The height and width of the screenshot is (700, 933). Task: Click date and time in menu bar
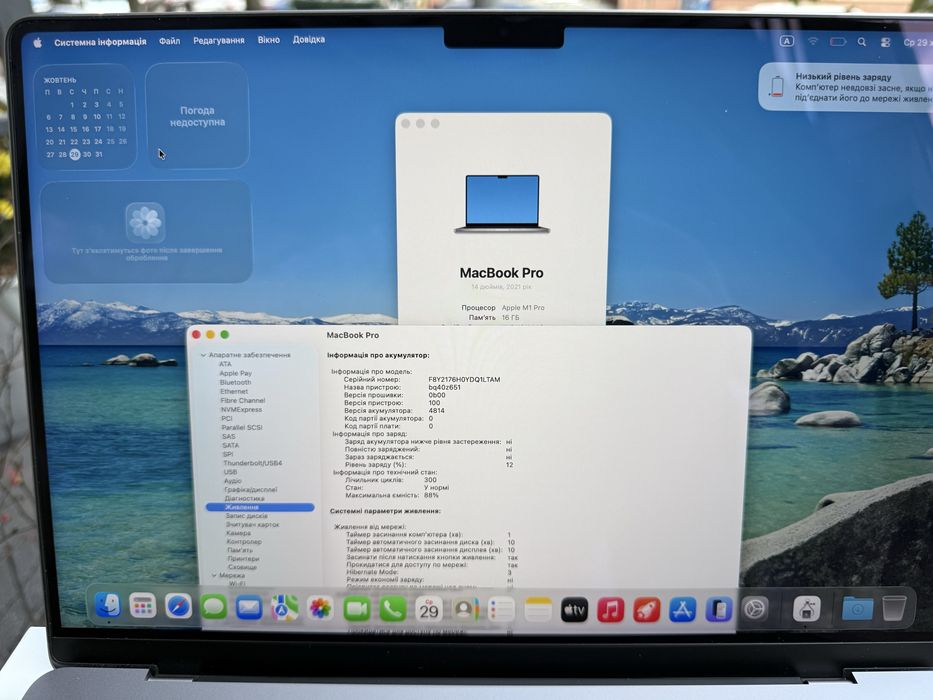pos(917,43)
